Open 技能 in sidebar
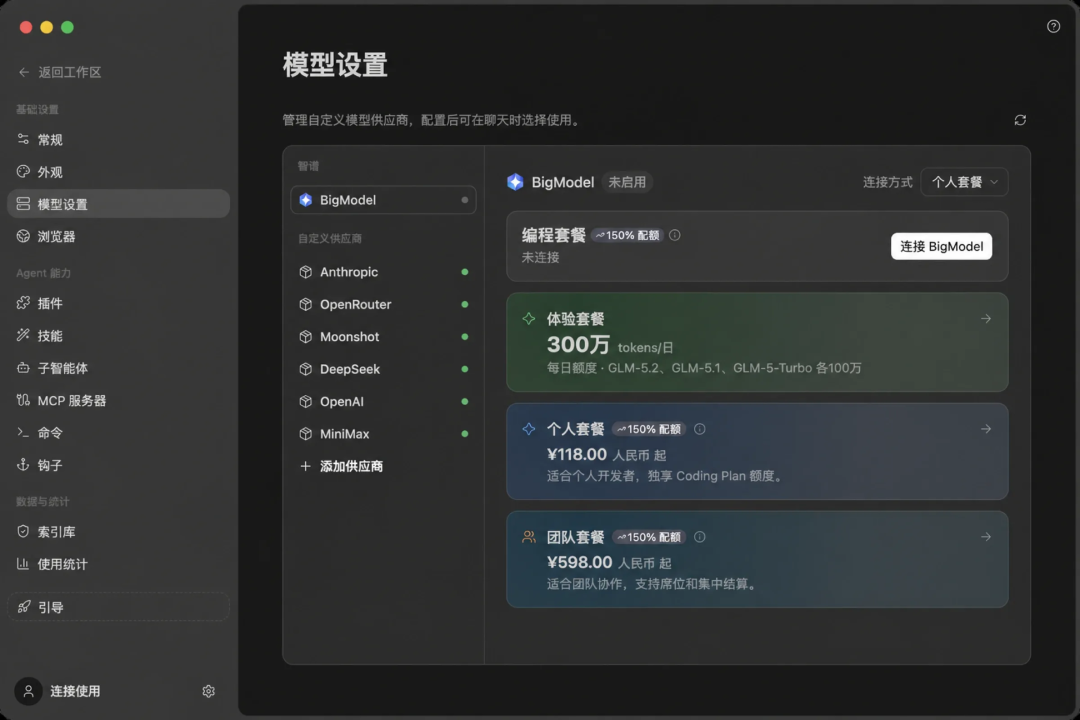This screenshot has width=1080, height=720. 118,336
